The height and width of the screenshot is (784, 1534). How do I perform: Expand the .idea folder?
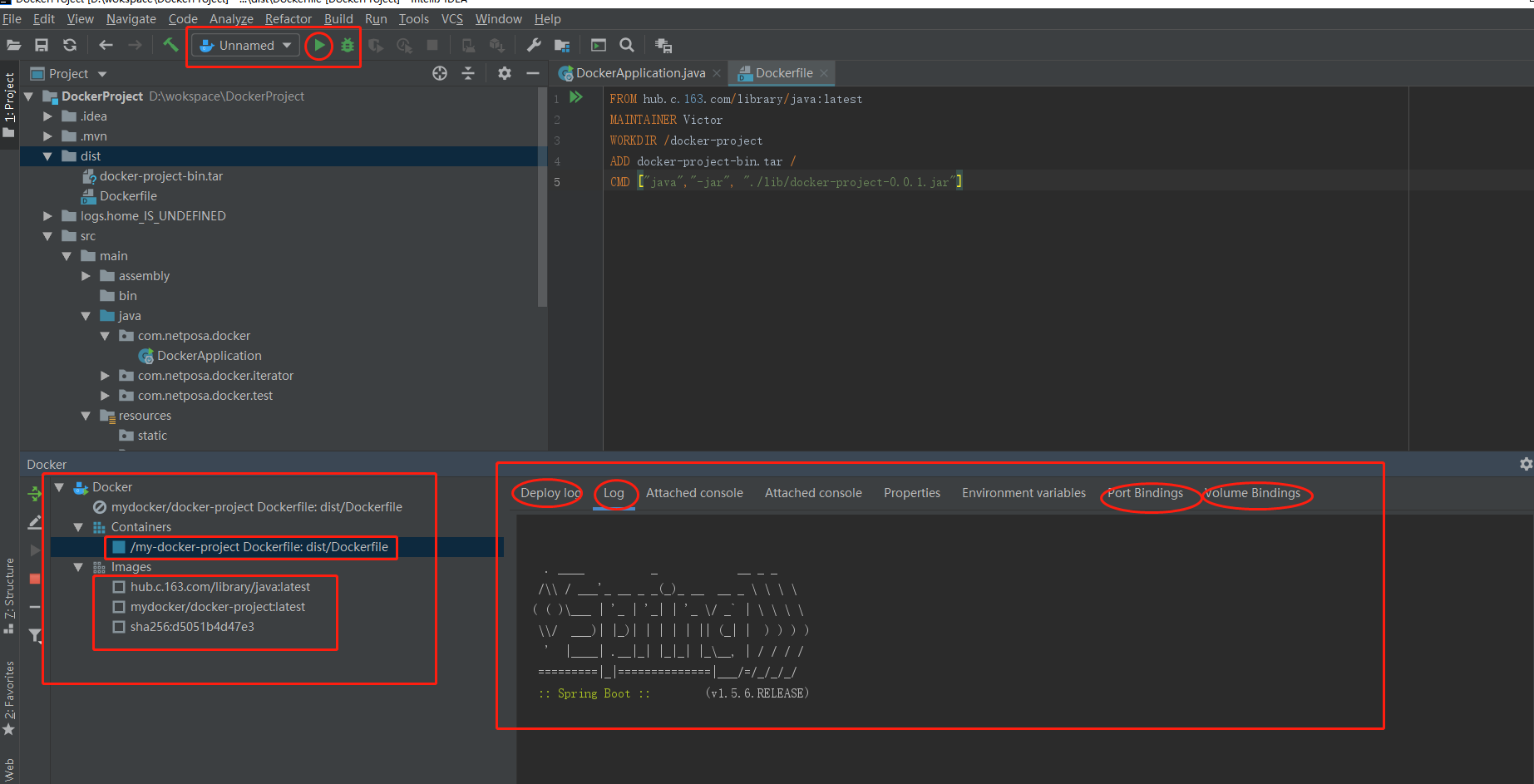click(47, 116)
